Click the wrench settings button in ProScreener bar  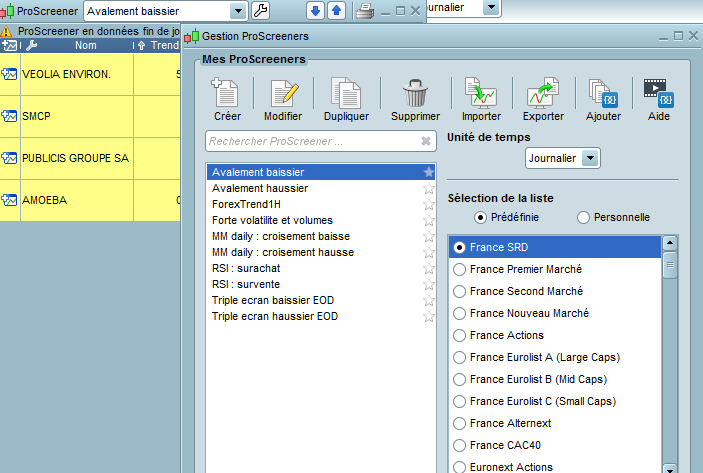click(260, 10)
